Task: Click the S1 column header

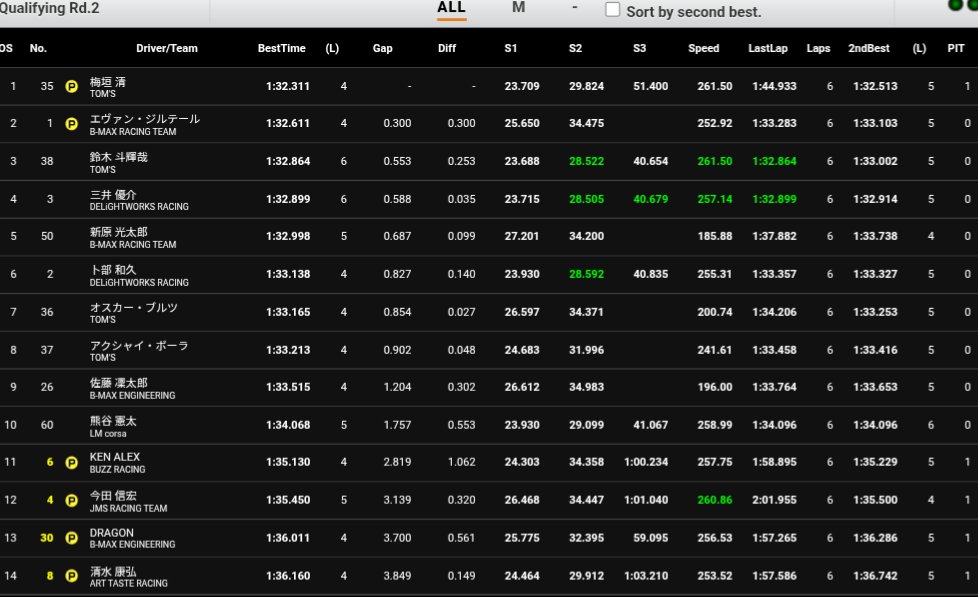Action: (x=511, y=48)
